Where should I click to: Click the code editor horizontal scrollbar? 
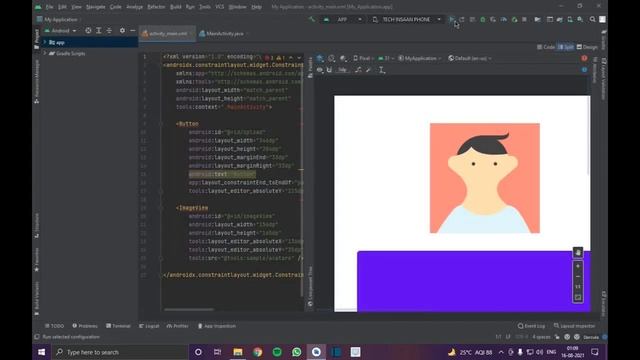(x=189, y=309)
